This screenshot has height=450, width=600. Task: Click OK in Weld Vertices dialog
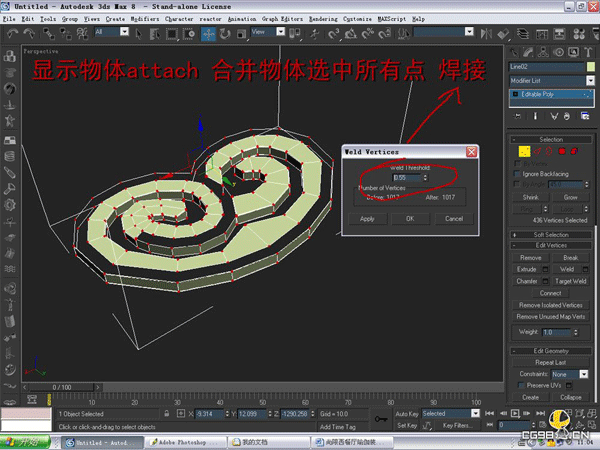(410, 219)
